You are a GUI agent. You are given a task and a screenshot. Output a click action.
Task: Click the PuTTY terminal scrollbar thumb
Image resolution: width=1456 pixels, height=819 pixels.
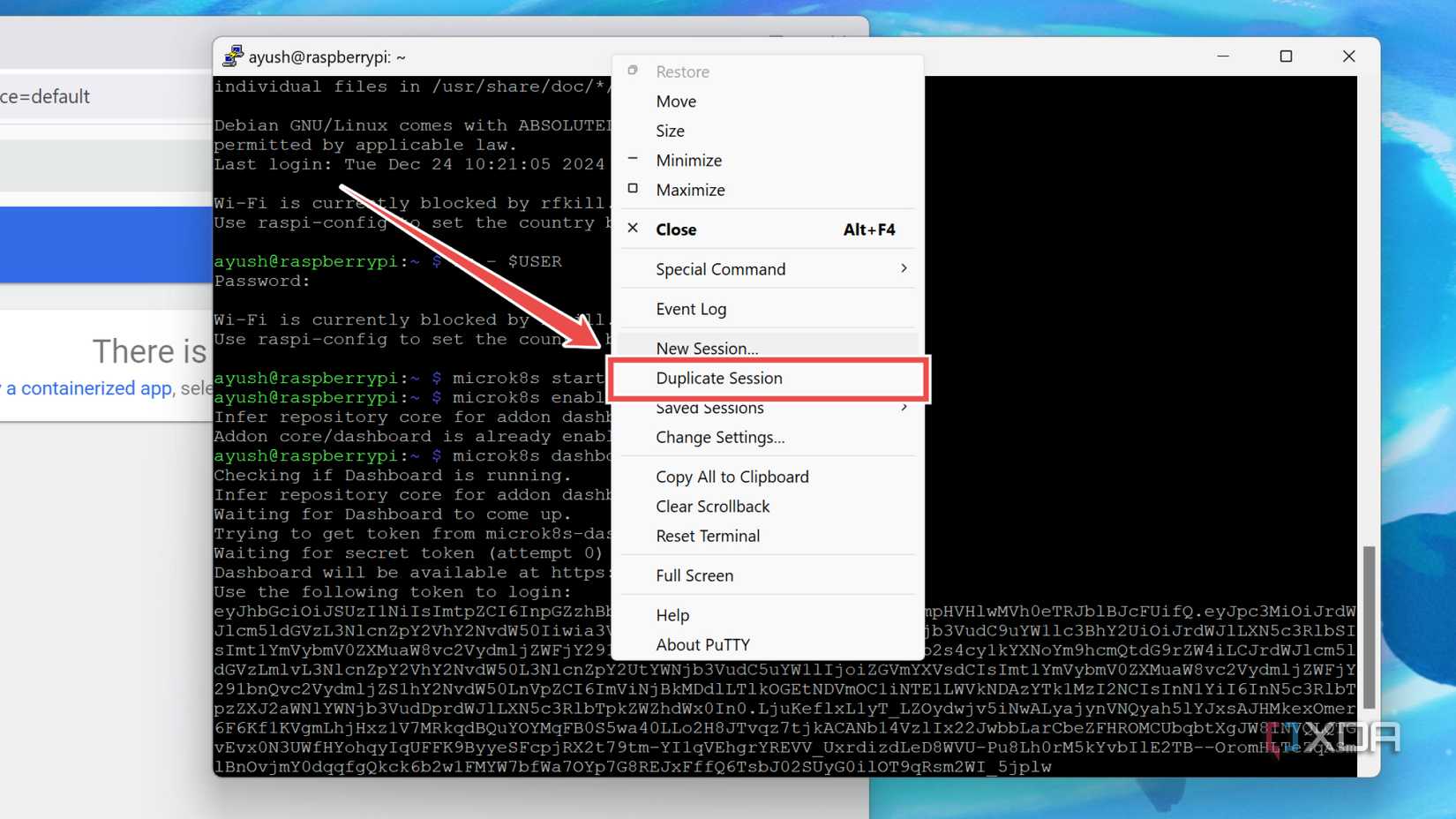pyautogui.click(x=1369, y=627)
